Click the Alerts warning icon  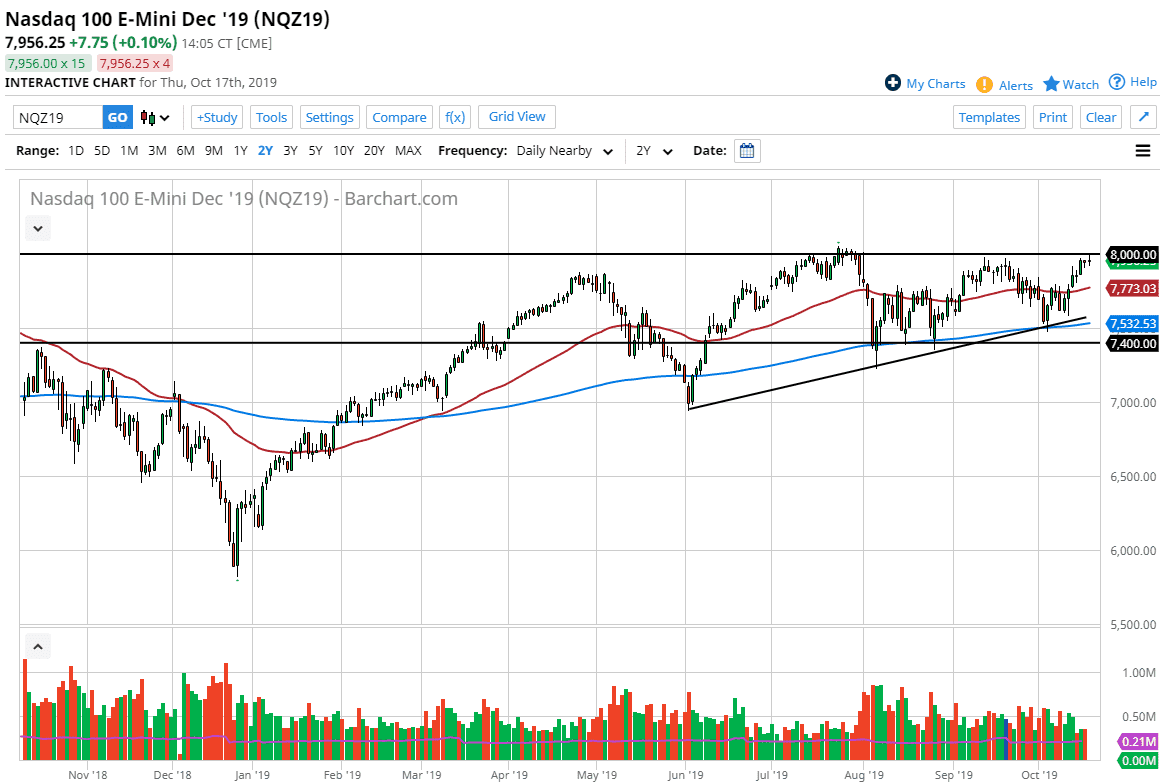(985, 84)
